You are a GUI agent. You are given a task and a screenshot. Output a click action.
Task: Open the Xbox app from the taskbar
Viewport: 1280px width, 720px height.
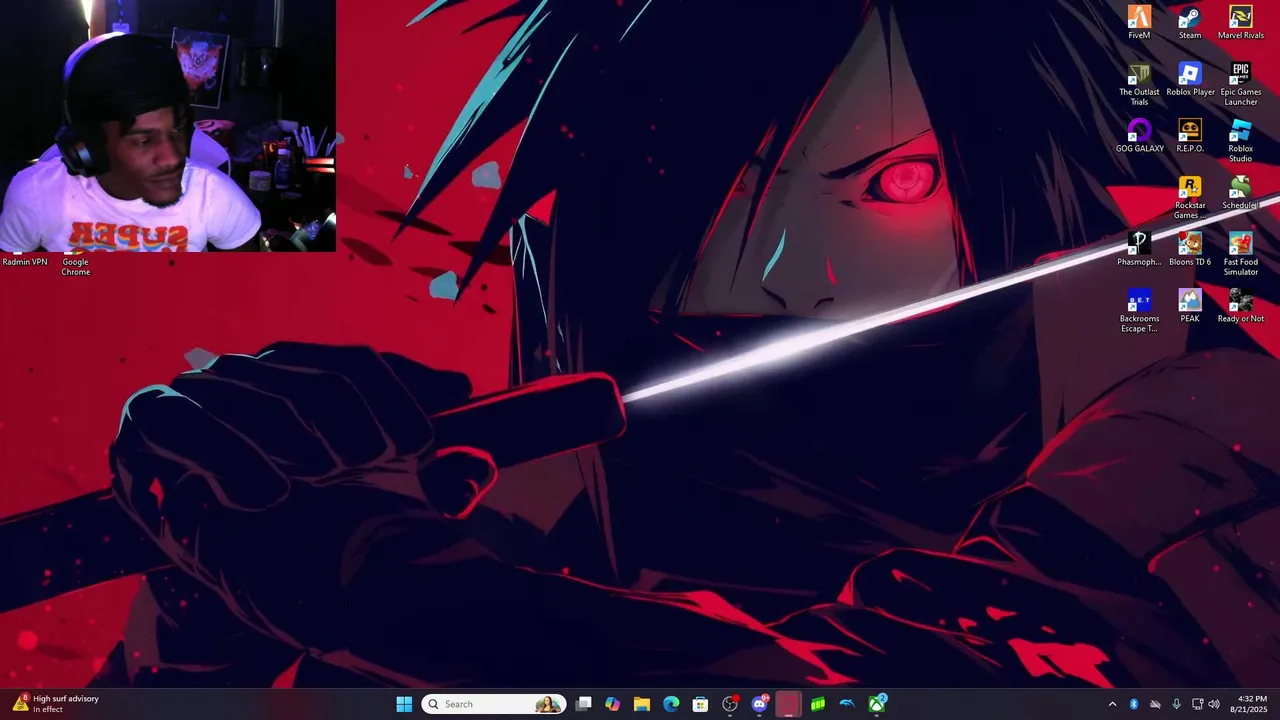tap(877, 704)
